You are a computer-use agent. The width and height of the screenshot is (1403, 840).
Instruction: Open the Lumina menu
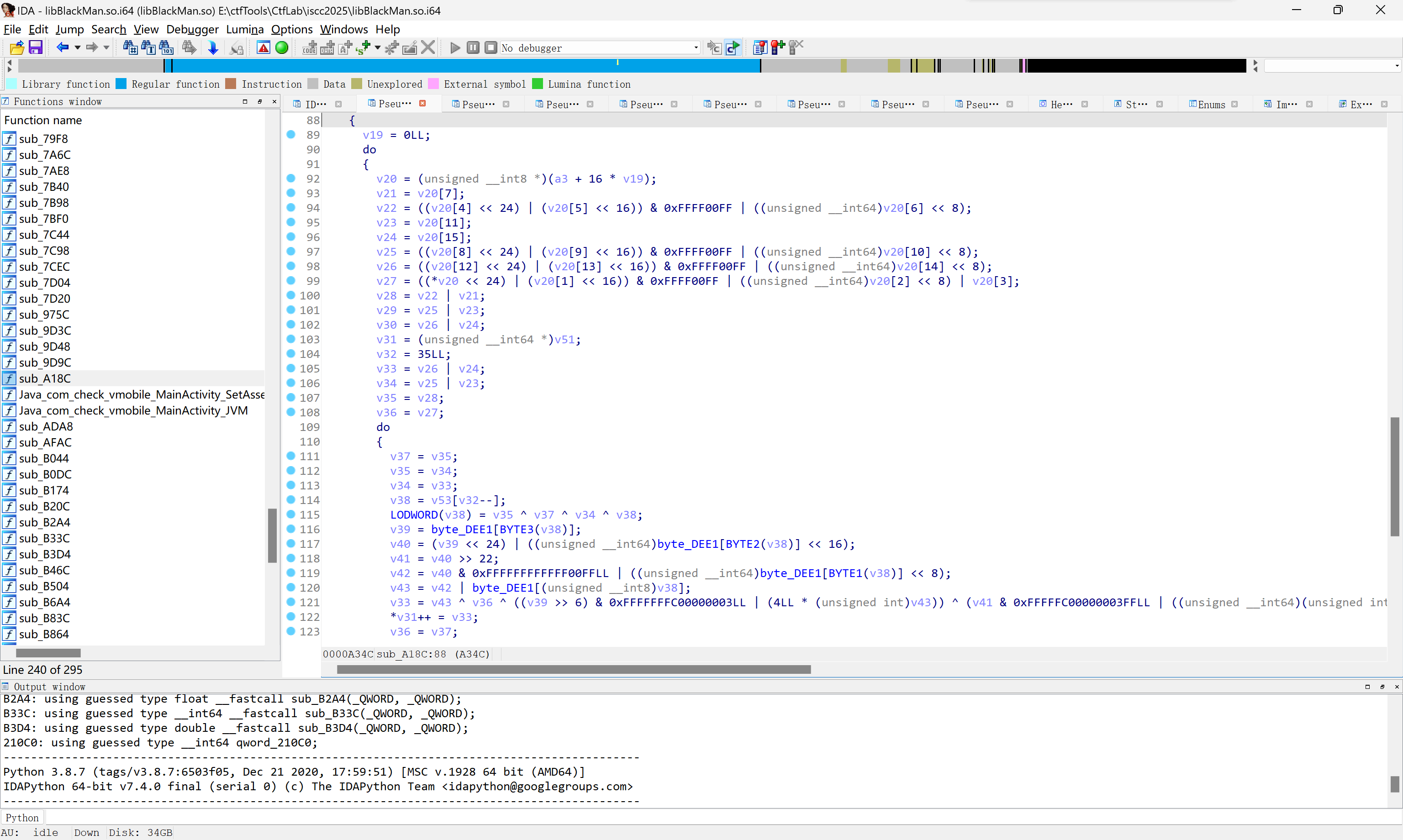[x=245, y=29]
